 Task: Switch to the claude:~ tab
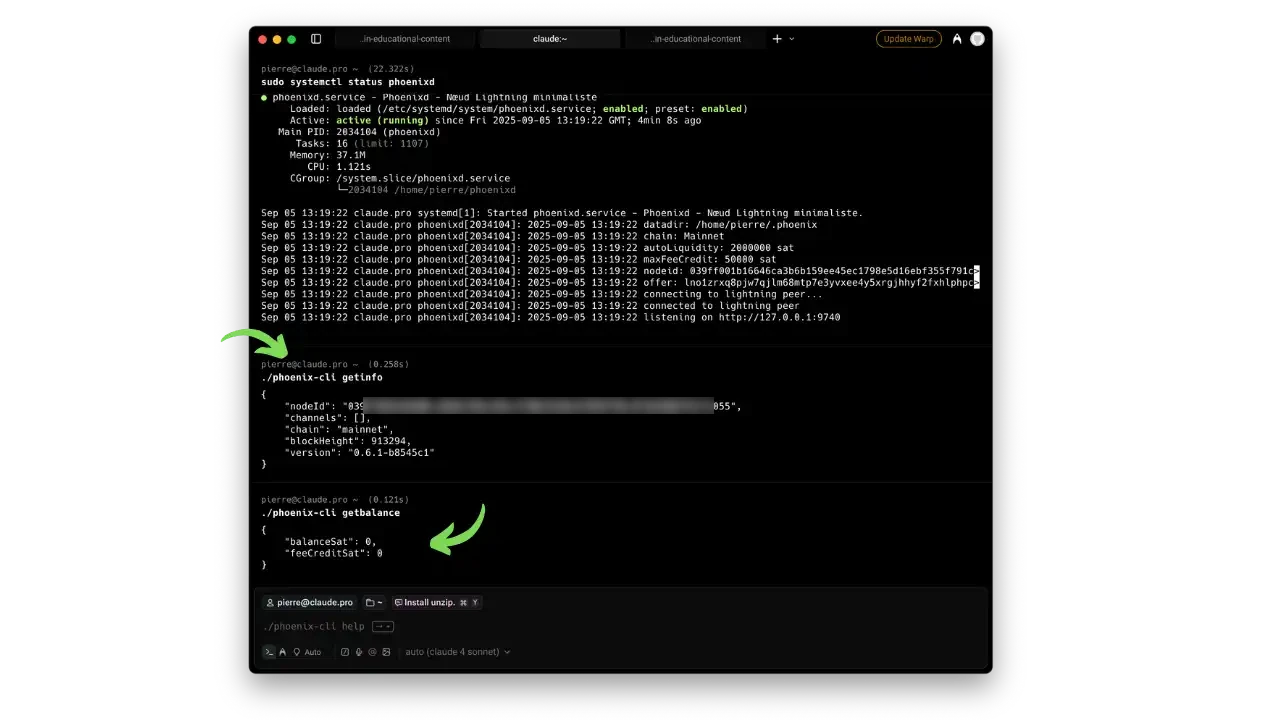(549, 38)
